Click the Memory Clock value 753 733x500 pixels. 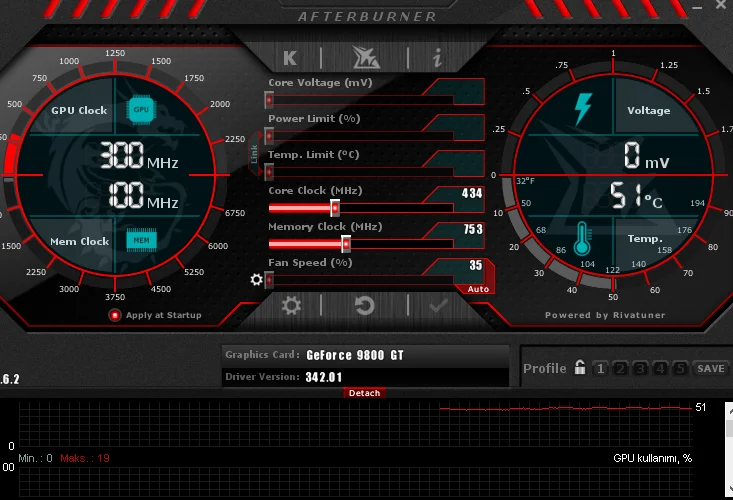click(473, 229)
